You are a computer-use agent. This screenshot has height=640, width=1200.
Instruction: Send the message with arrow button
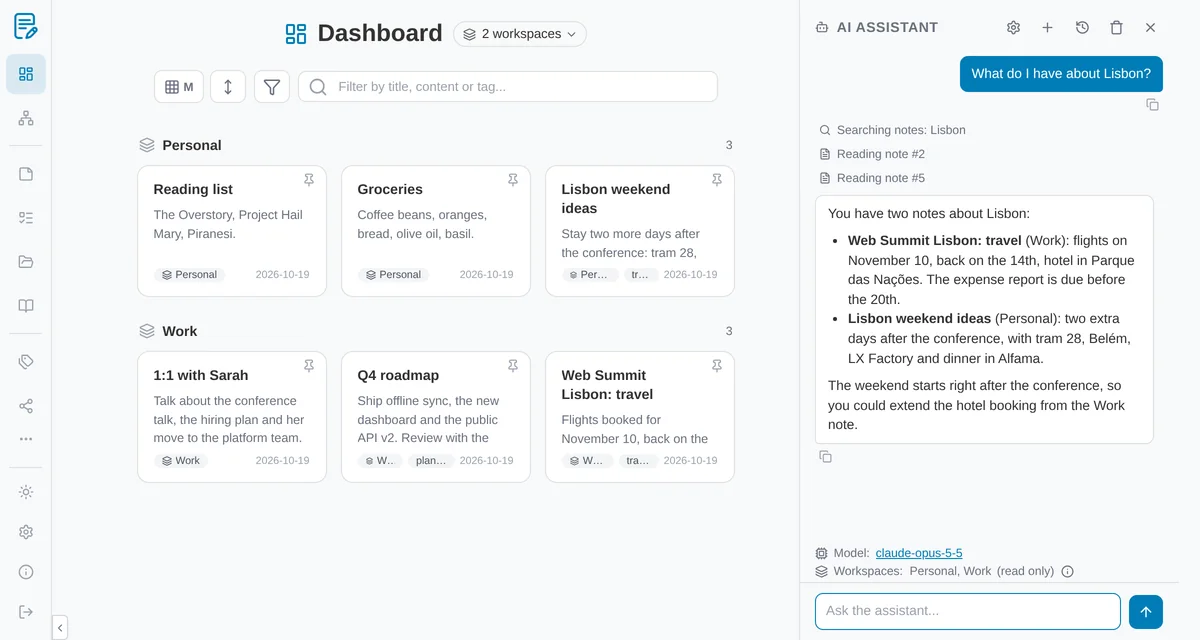[1146, 612]
